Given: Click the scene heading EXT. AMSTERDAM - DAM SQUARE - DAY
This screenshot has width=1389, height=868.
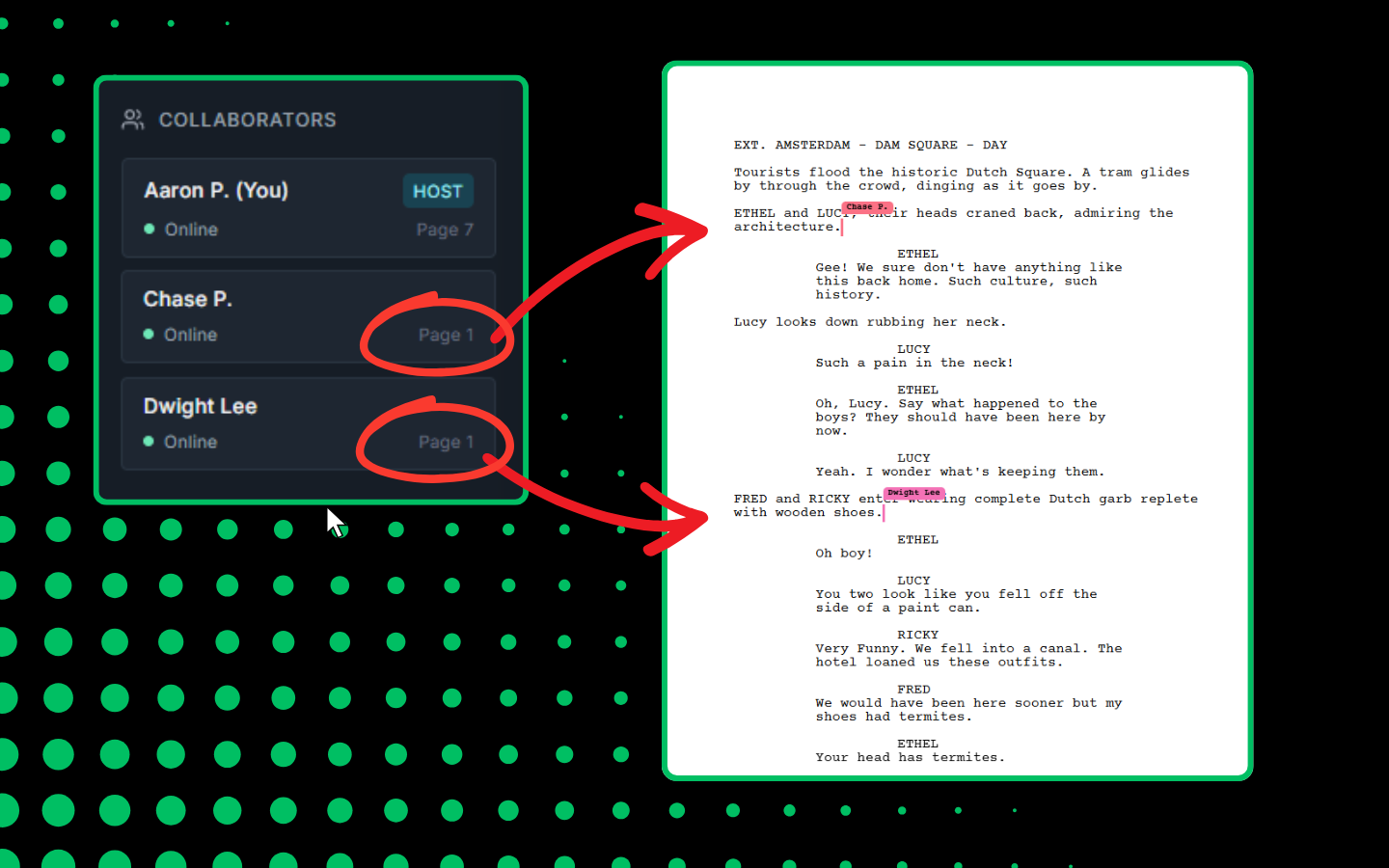Looking at the screenshot, I should click(870, 146).
